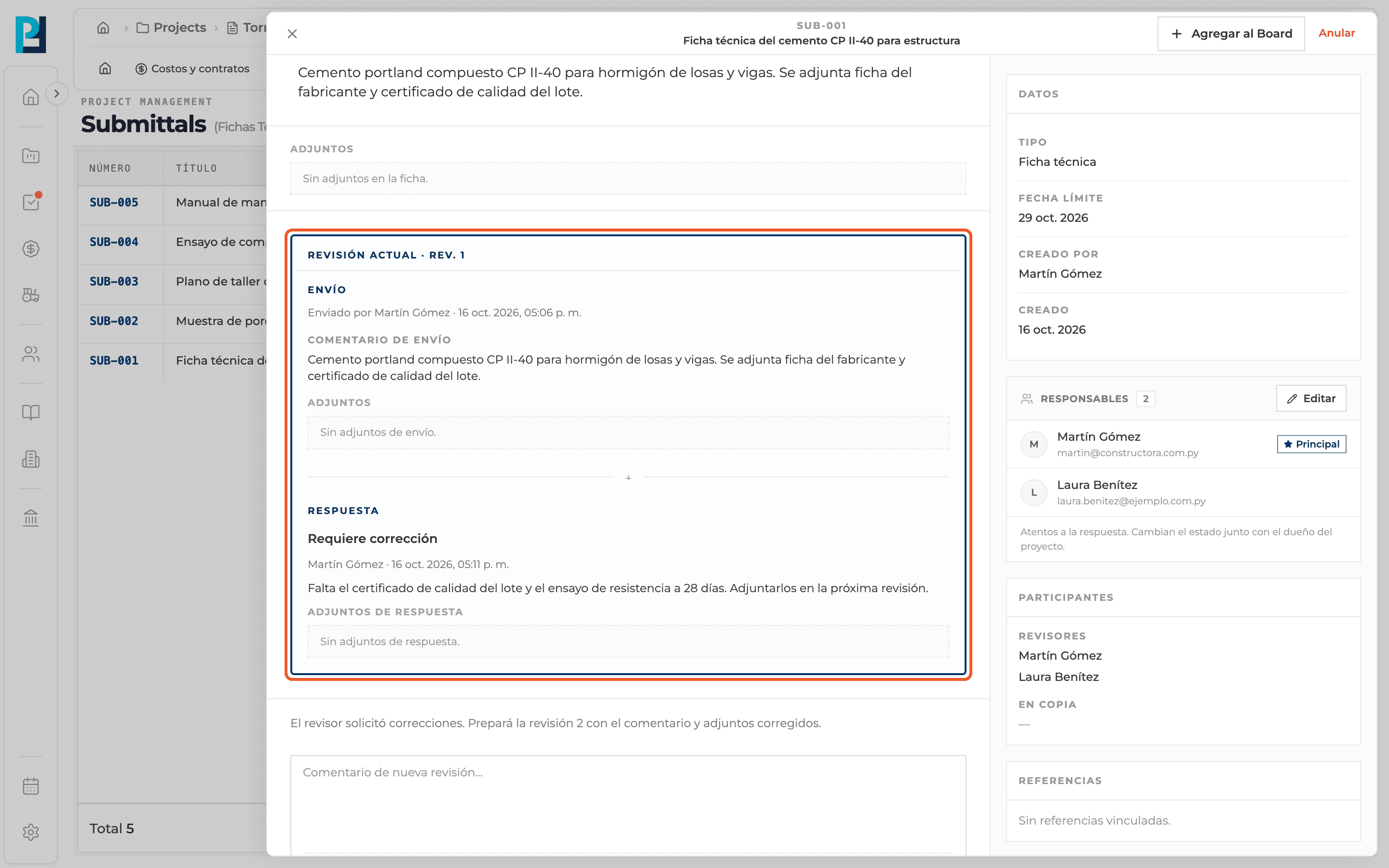Open the folder-chart icon in the sidebar

click(30, 156)
